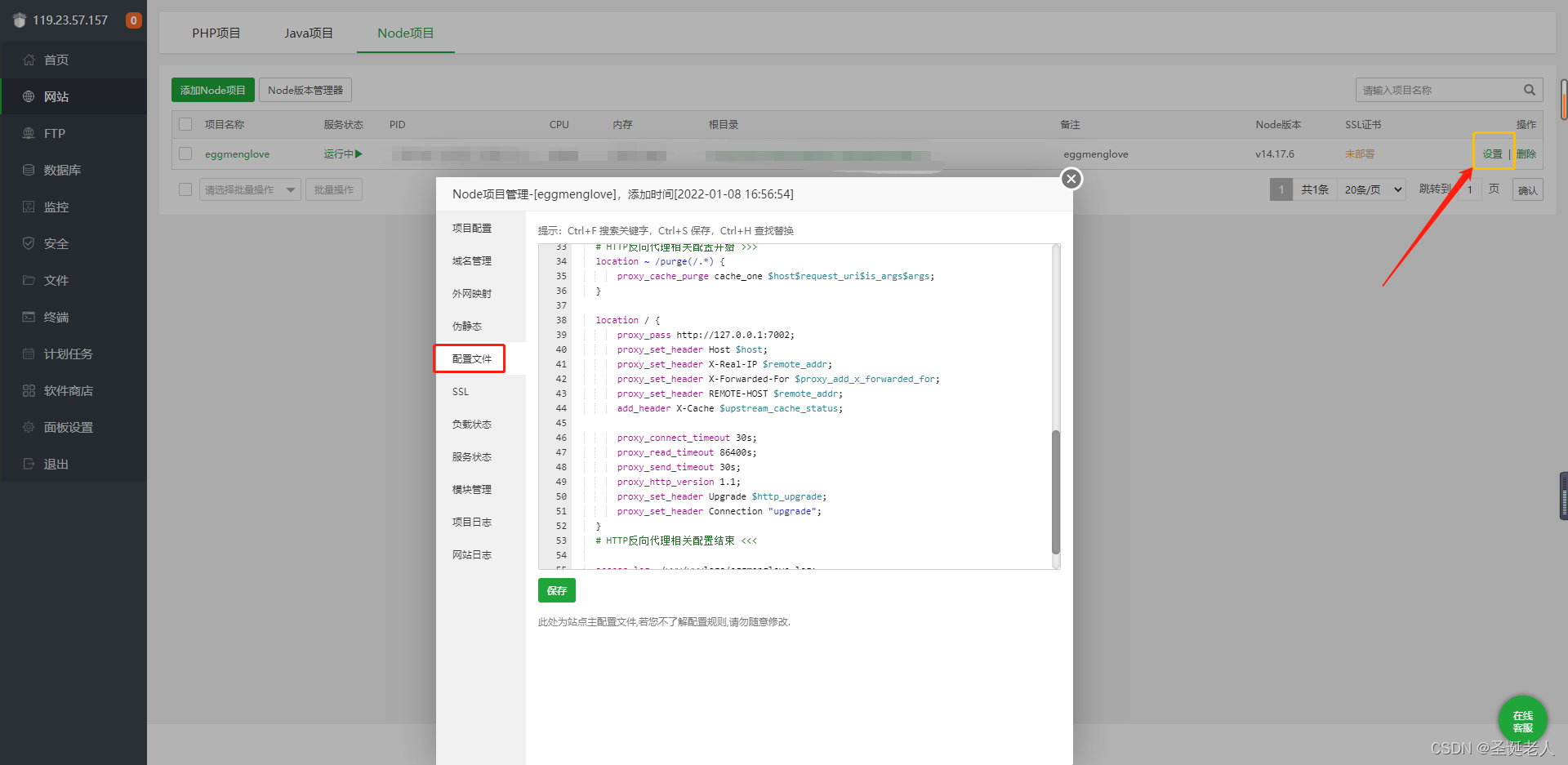The height and width of the screenshot is (765, 1568).
Task: Click the grid icon beside 软件商店
Action: (29, 390)
